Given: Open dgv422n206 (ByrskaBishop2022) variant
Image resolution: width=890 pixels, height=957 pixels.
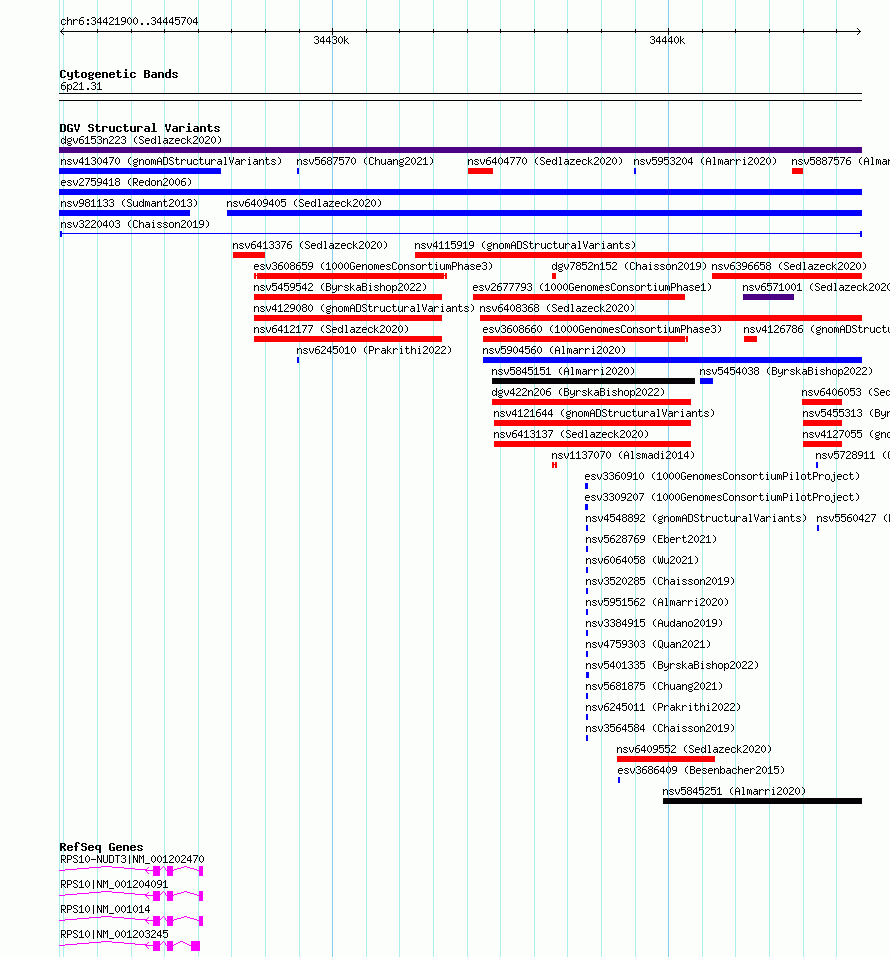Looking at the screenshot, I should [x=578, y=392].
